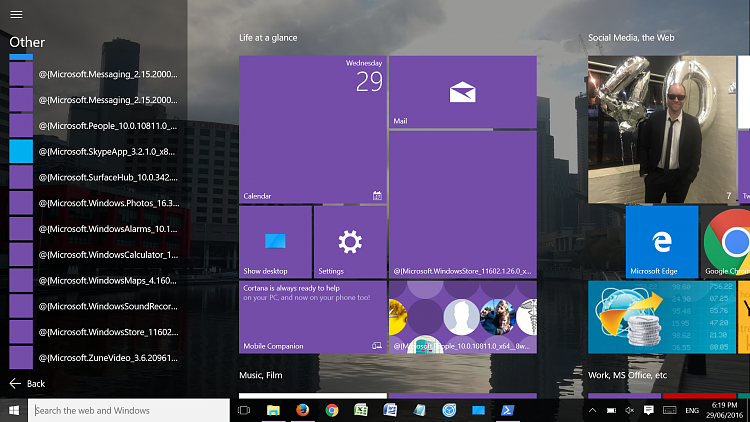The height and width of the screenshot is (422, 750).
Task: Click the purple icon beside WindowsMaps entry
Action: [x=21, y=281]
